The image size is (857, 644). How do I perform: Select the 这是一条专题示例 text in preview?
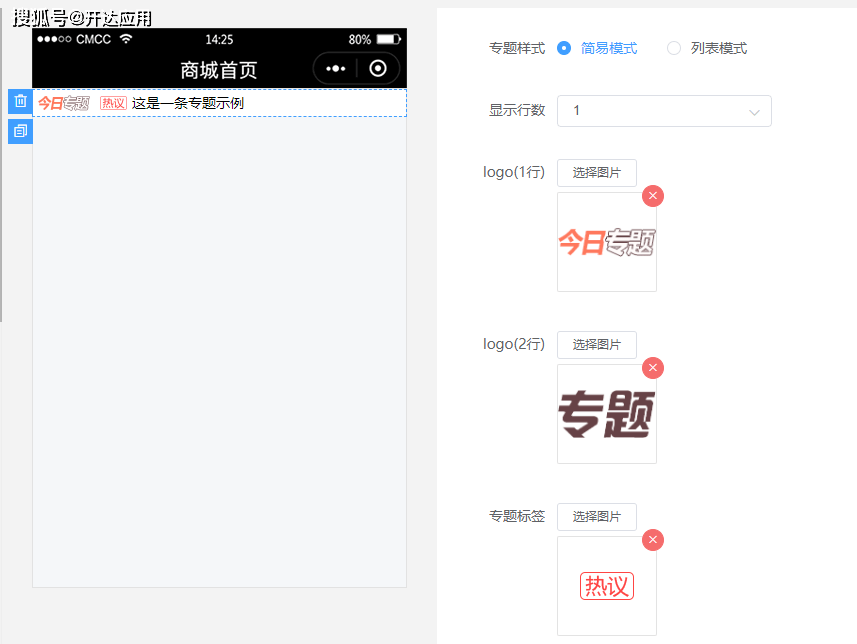click(x=188, y=103)
